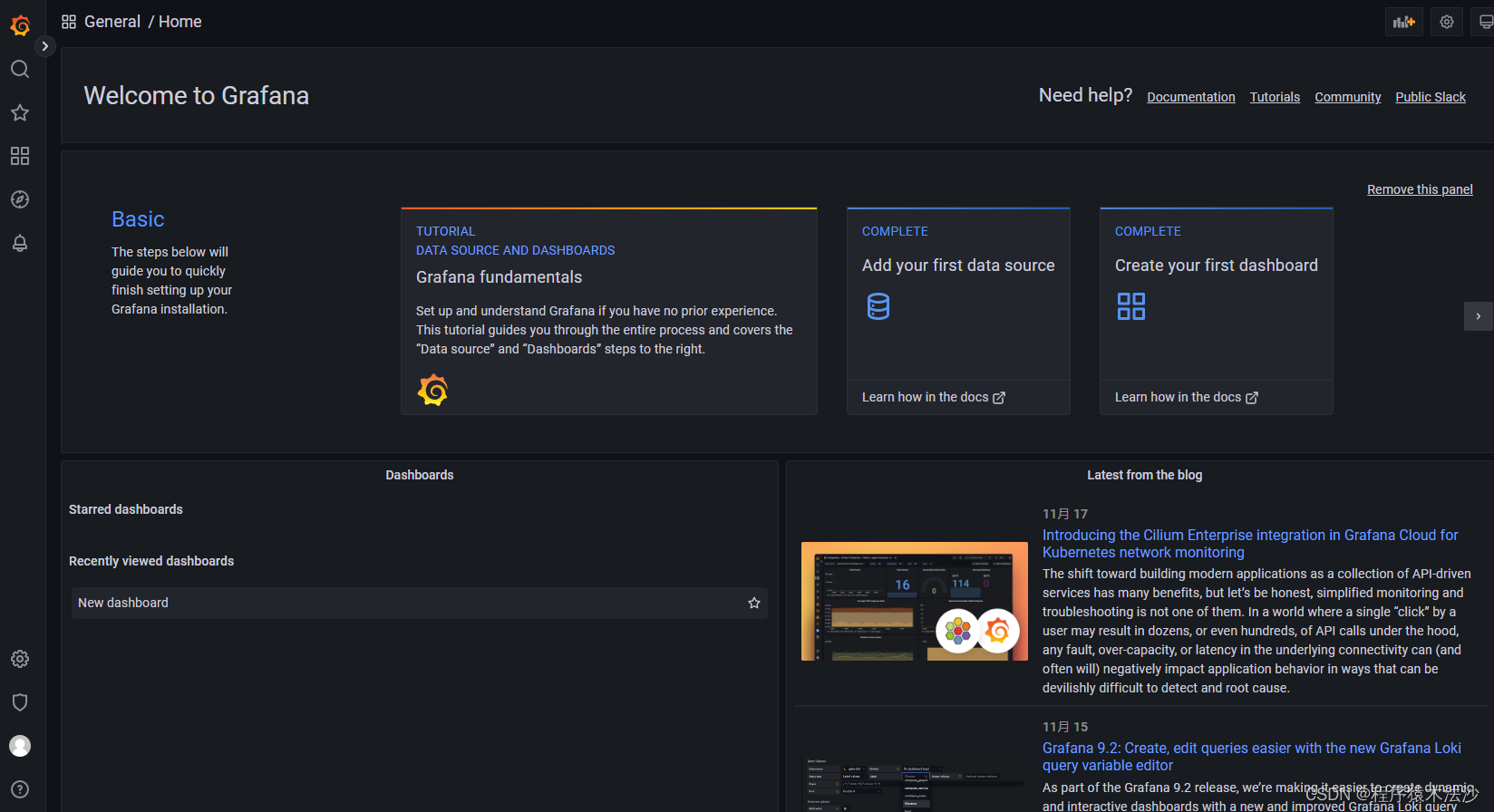This screenshot has height=812, width=1494.
Task: Open the Tutorials link
Action: pos(1275,97)
